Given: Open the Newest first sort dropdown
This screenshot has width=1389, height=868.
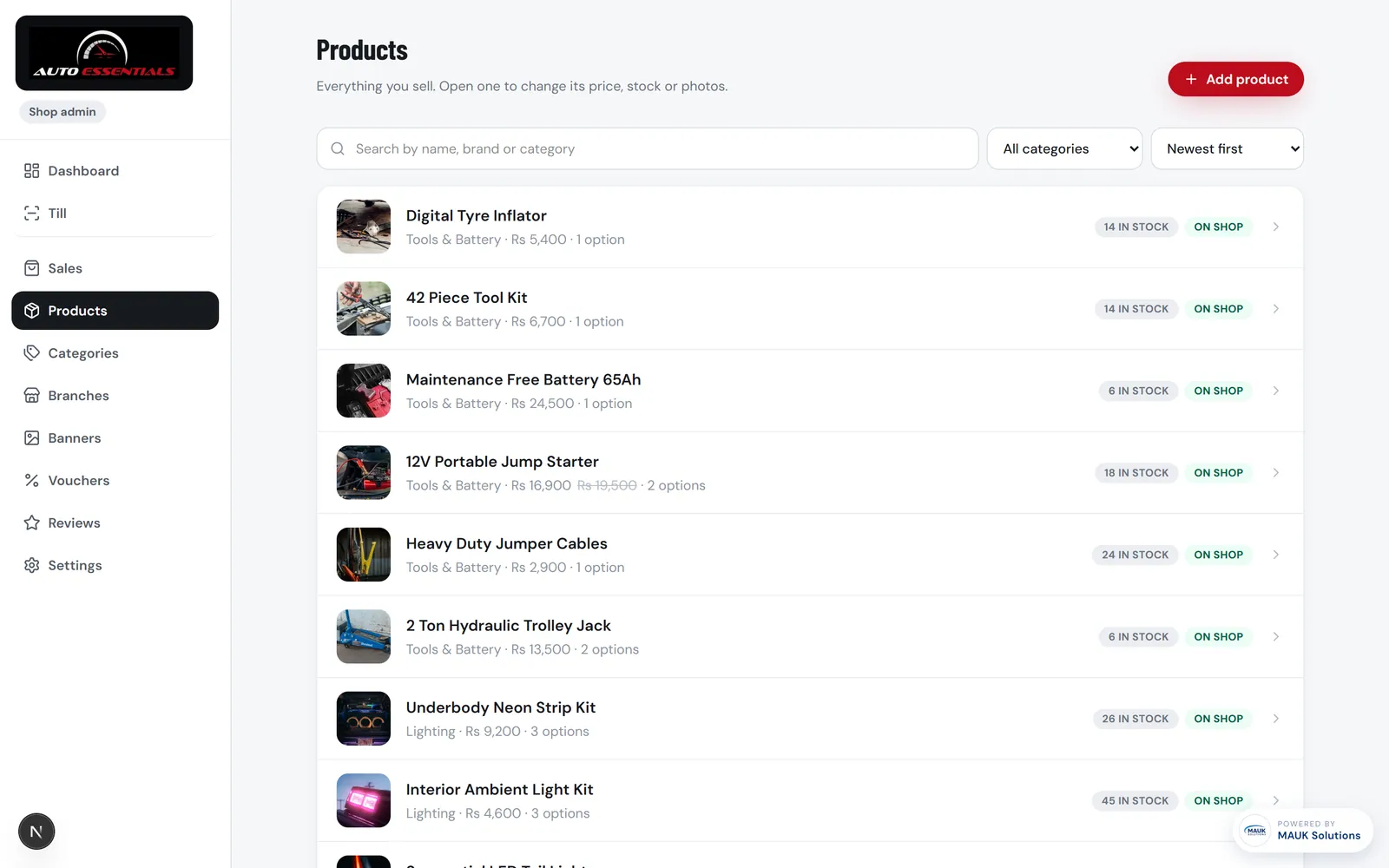Looking at the screenshot, I should click(1227, 148).
